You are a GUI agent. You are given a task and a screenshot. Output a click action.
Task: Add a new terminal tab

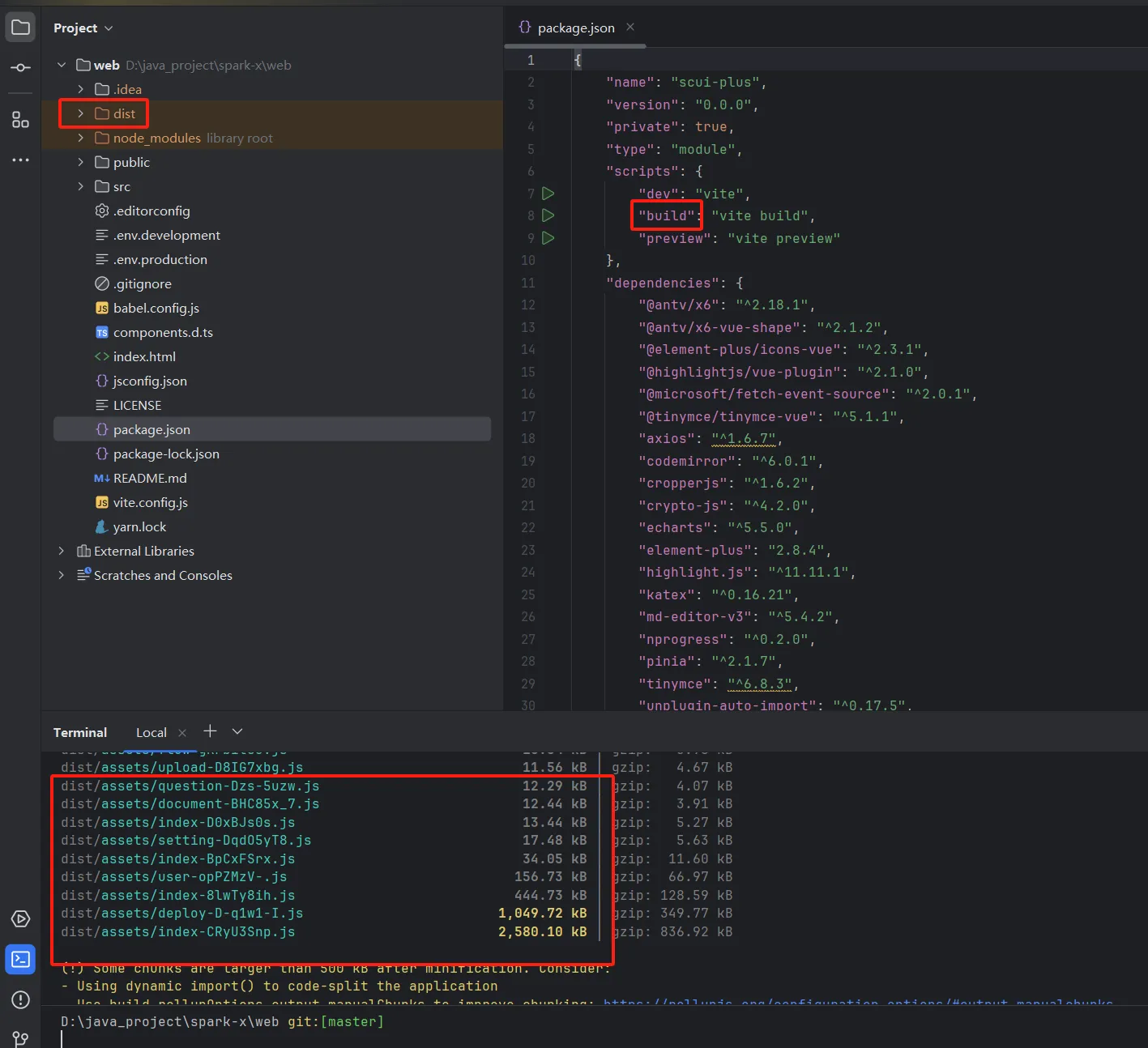coord(210,731)
